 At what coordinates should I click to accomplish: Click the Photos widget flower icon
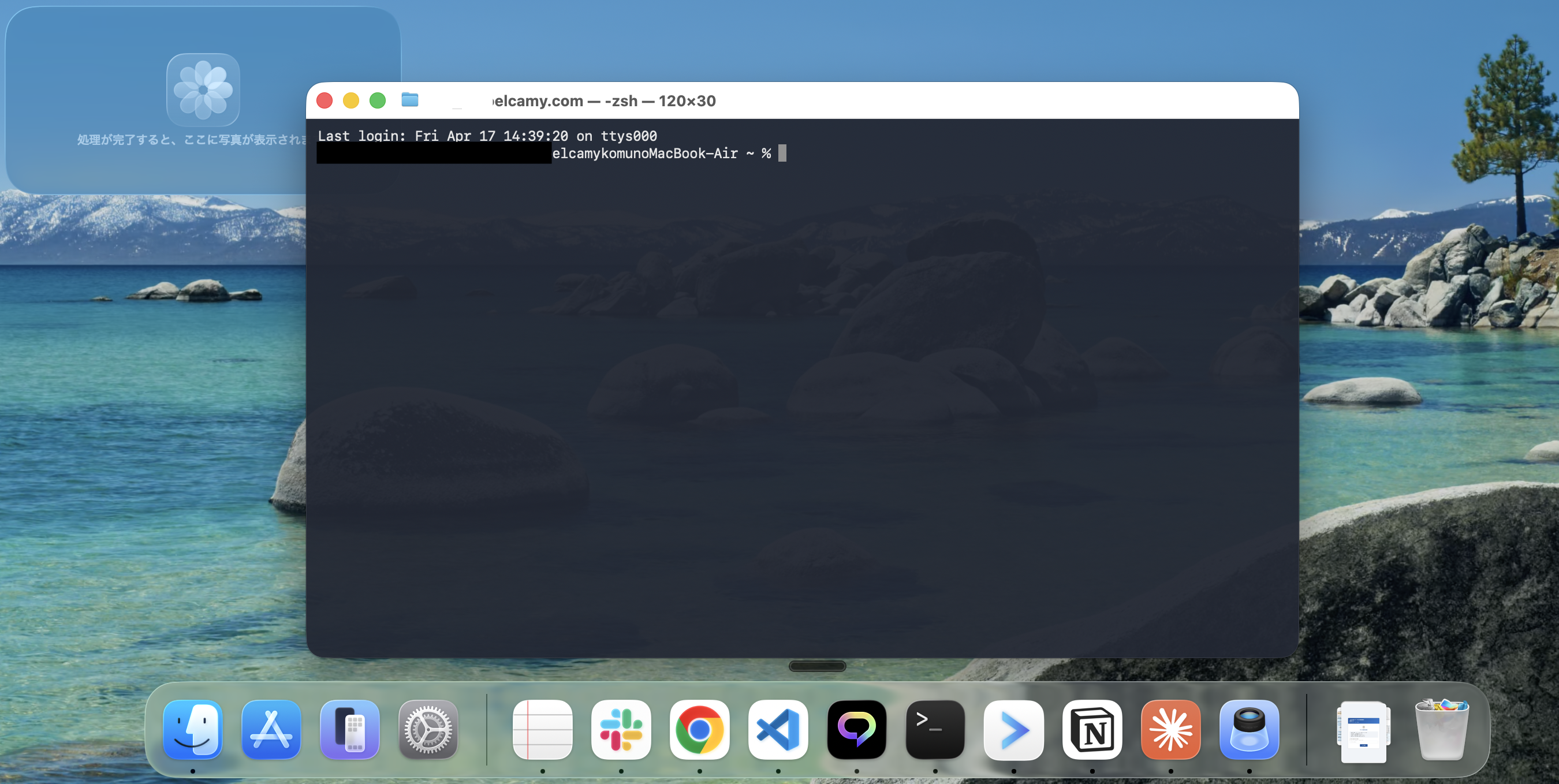pyautogui.click(x=203, y=89)
